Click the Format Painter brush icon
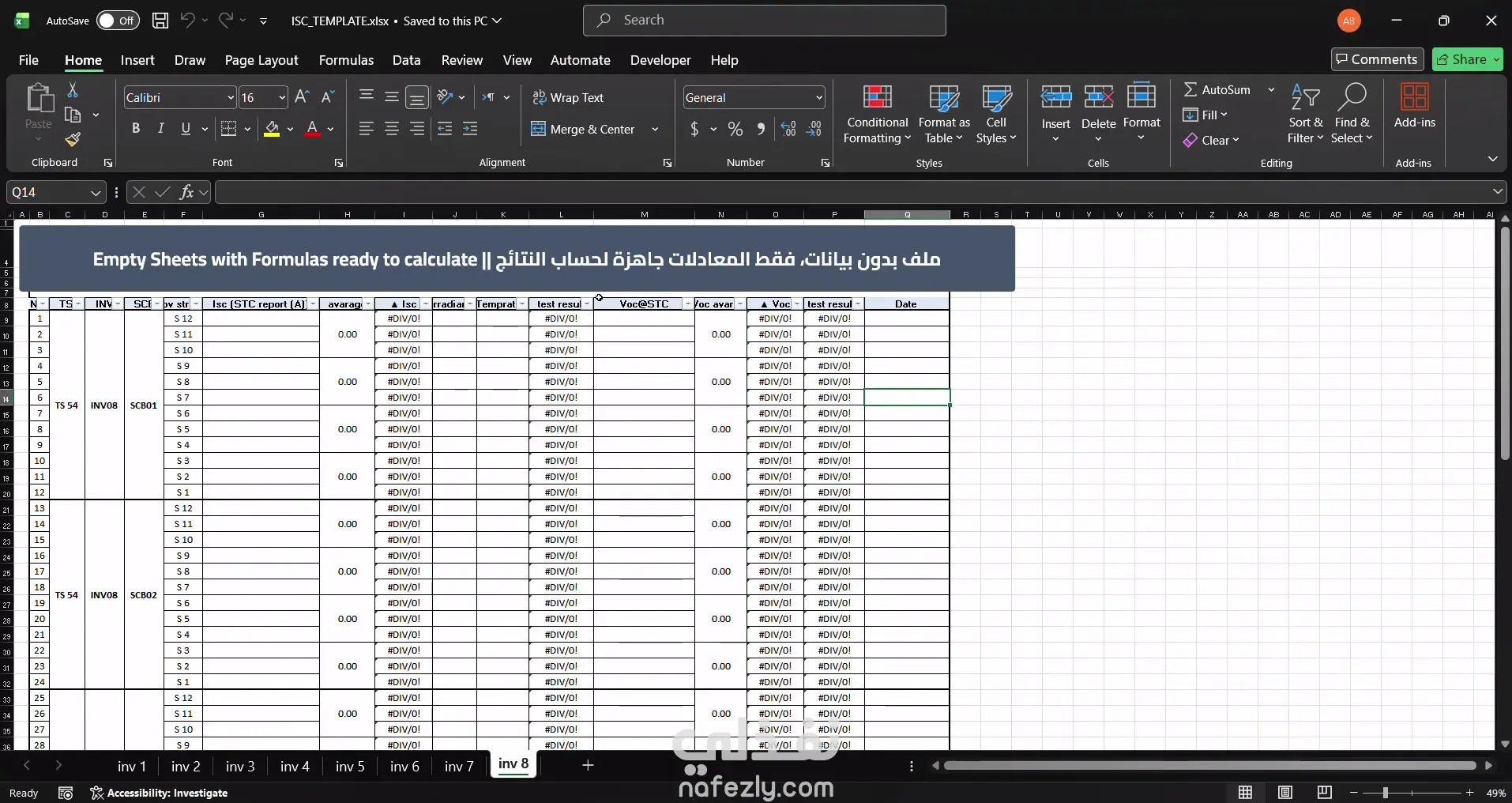 click(x=73, y=140)
